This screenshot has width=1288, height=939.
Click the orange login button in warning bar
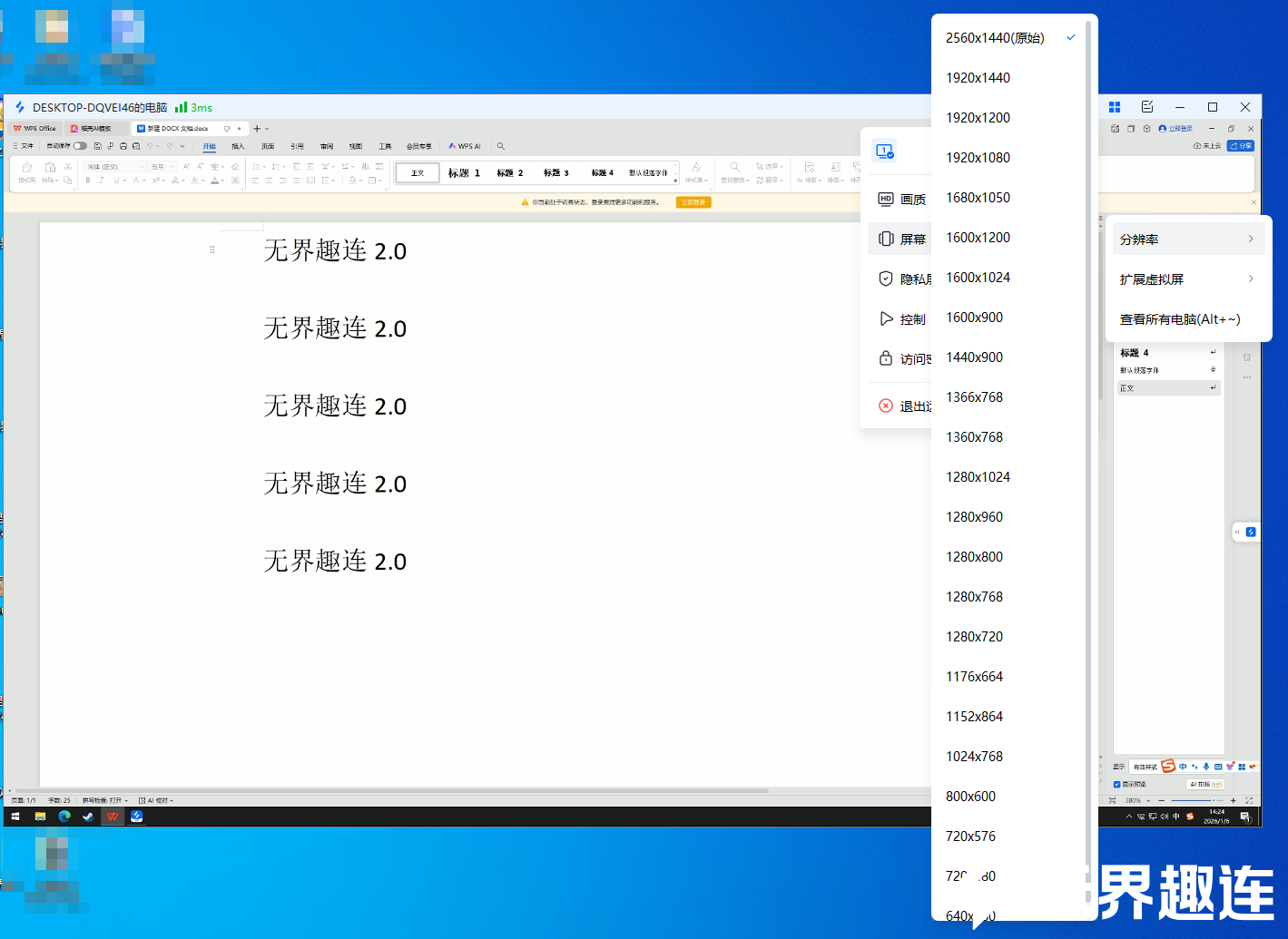click(x=693, y=202)
